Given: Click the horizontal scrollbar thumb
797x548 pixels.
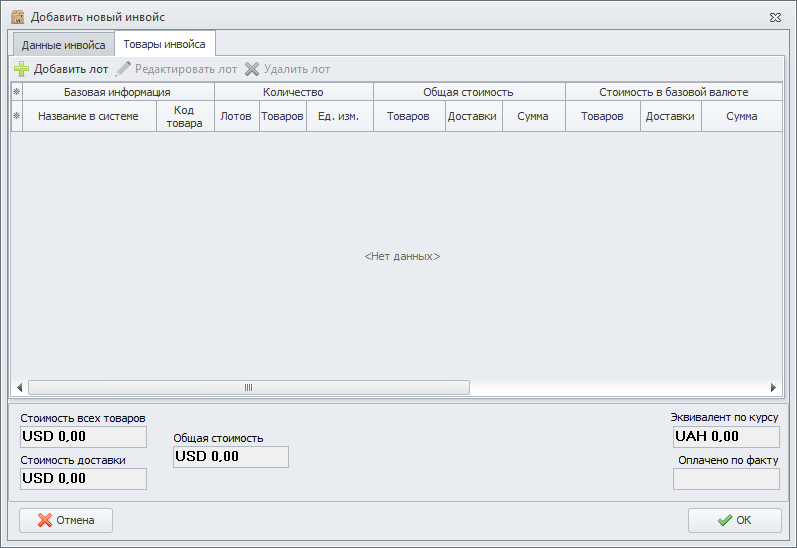Looking at the screenshot, I should click(248, 388).
